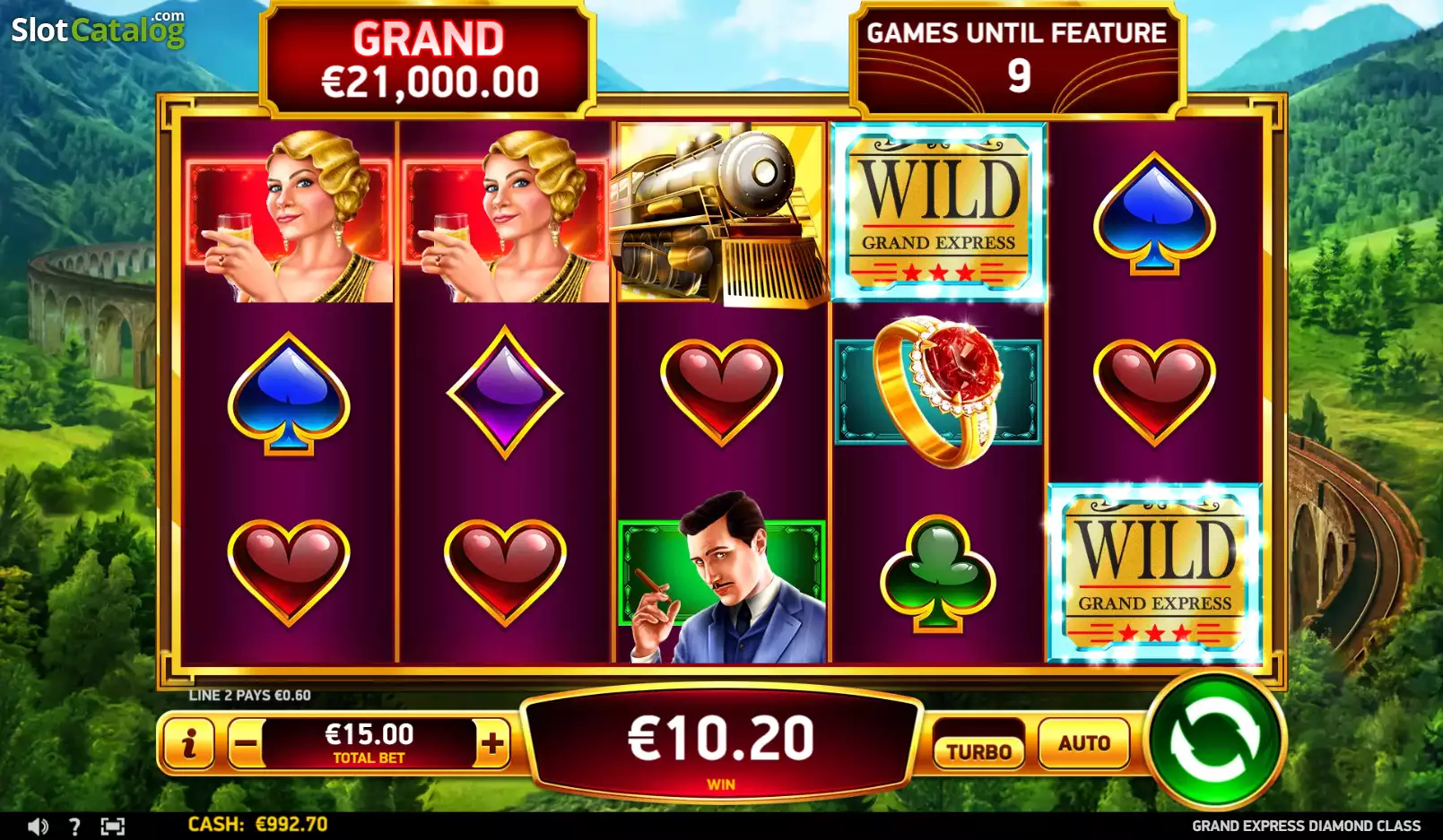
Task: Click the top WILD Grand Express ticket
Action: [x=938, y=212]
